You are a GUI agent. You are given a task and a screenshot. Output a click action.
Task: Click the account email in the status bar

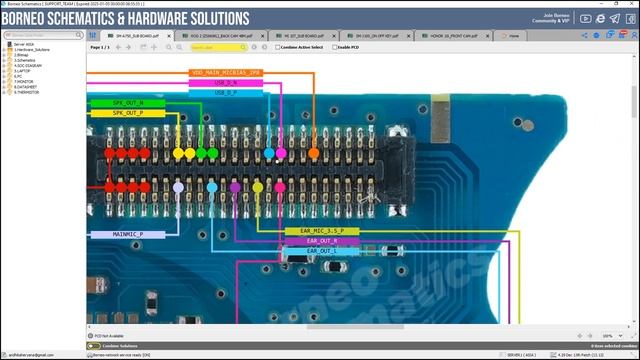pyautogui.click(x=31, y=355)
